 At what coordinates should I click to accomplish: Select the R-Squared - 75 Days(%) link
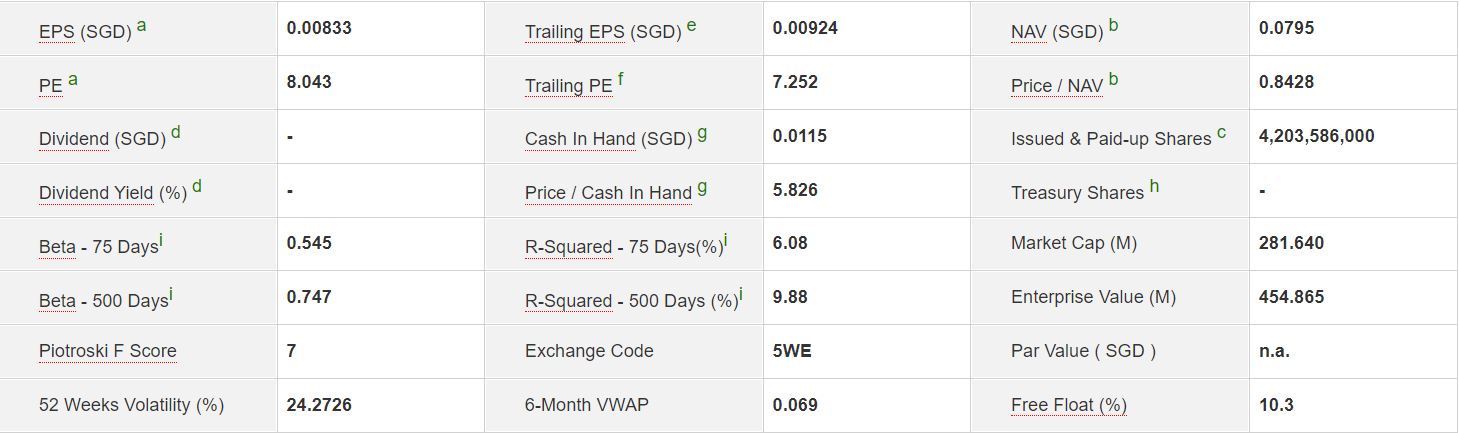tap(623, 247)
